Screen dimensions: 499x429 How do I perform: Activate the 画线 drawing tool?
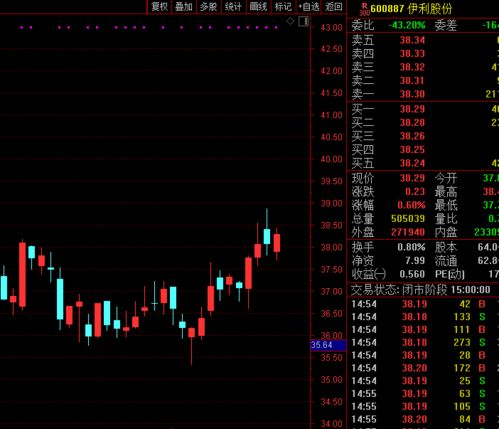(258, 7)
